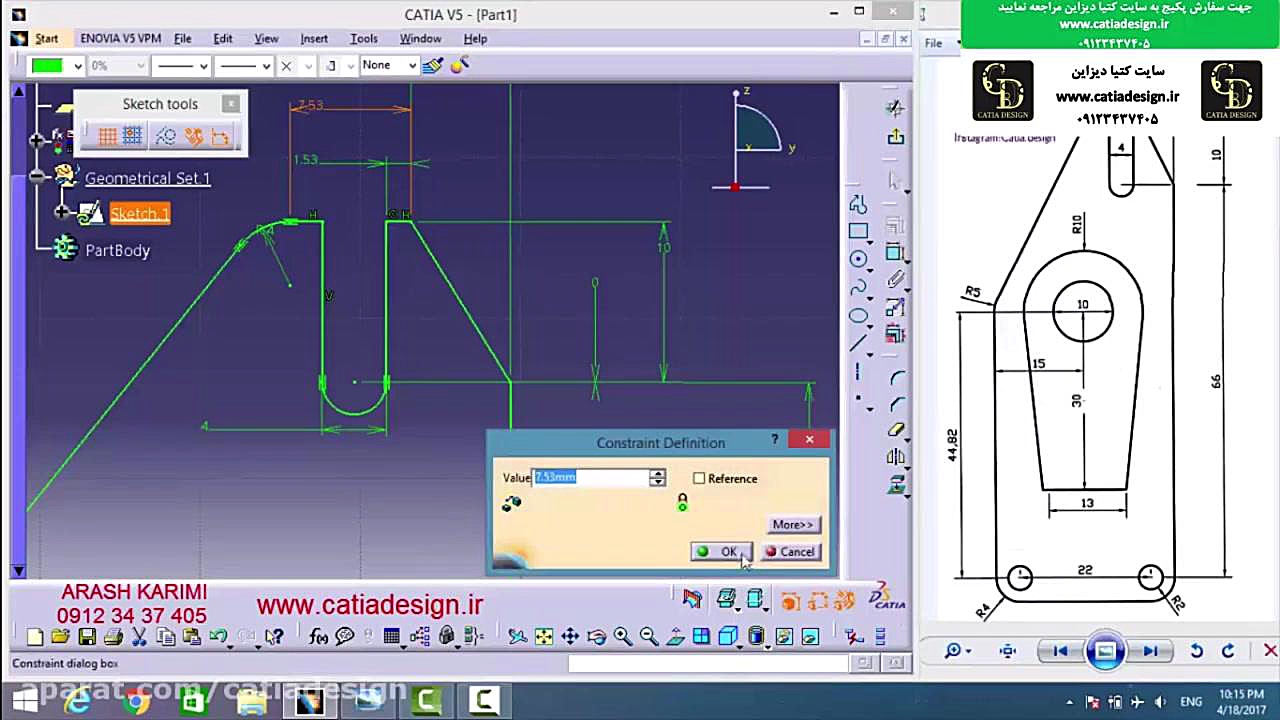Select the Corner tool
The height and width of the screenshot is (720, 1280).
[896, 377]
